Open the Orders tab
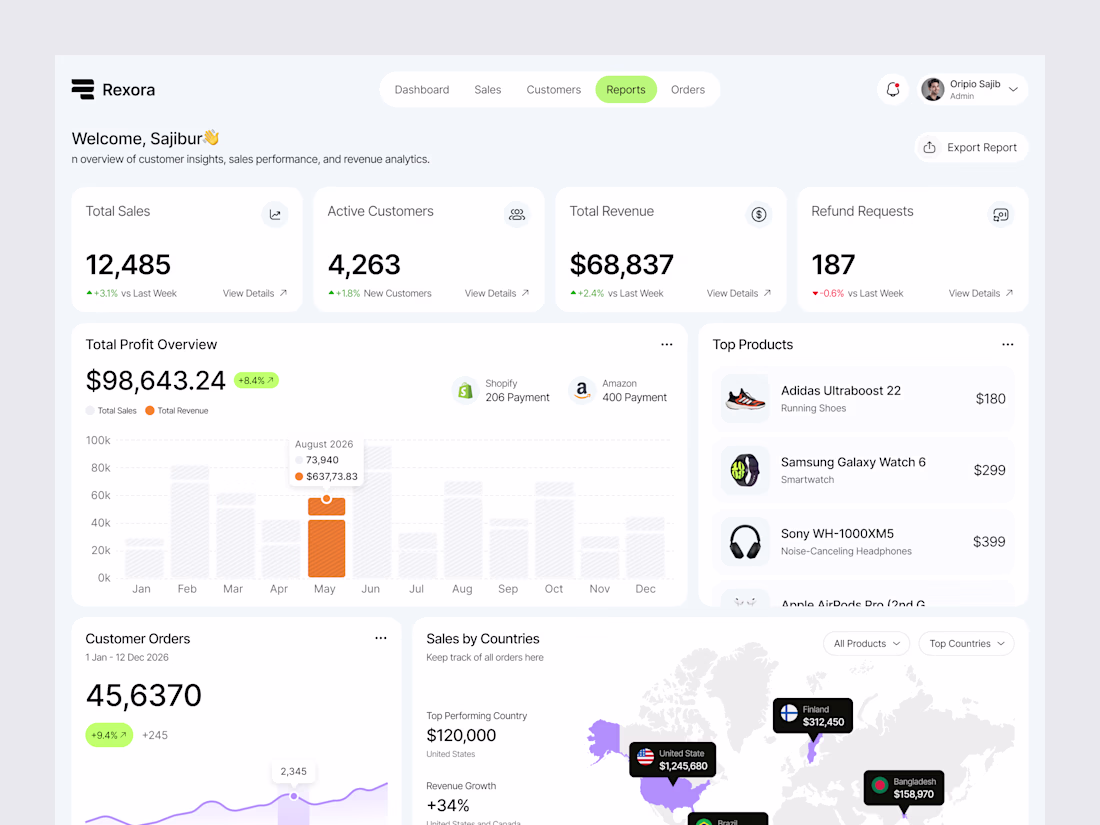Image resolution: width=1100 pixels, height=825 pixels. 688,90
